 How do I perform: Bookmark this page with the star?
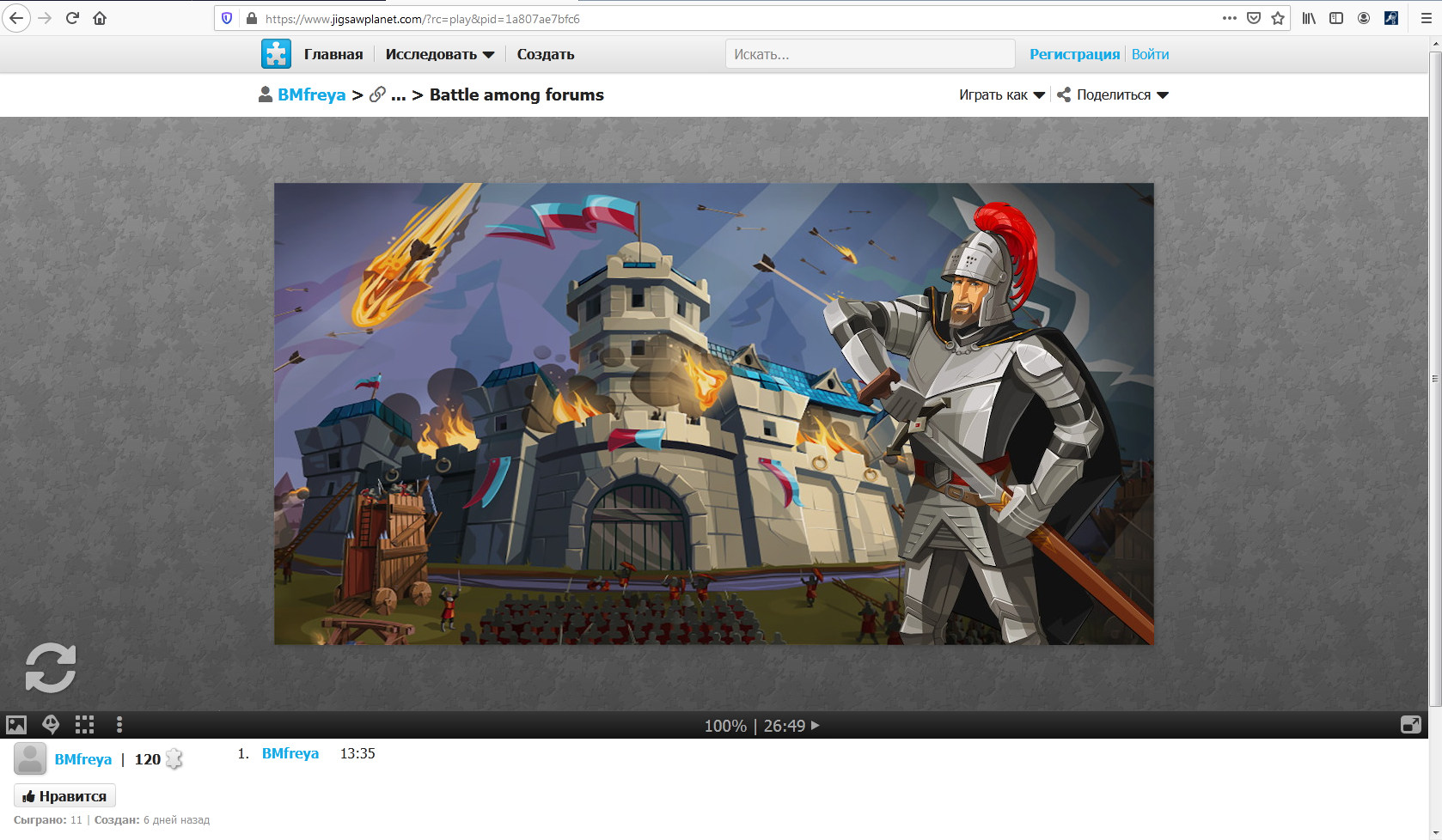click(1278, 18)
